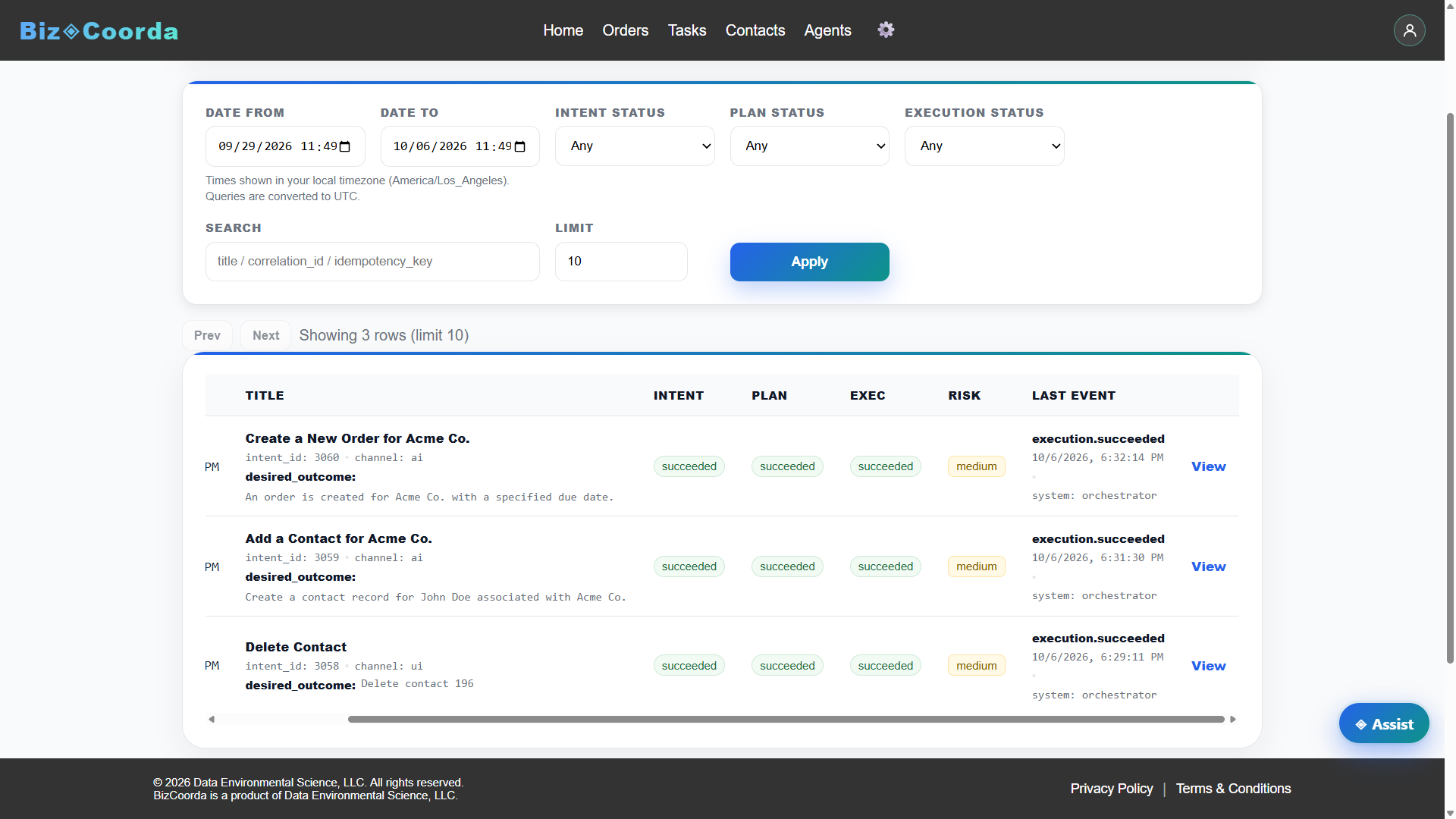
Task: Open the Tasks menu
Action: click(687, 30)
